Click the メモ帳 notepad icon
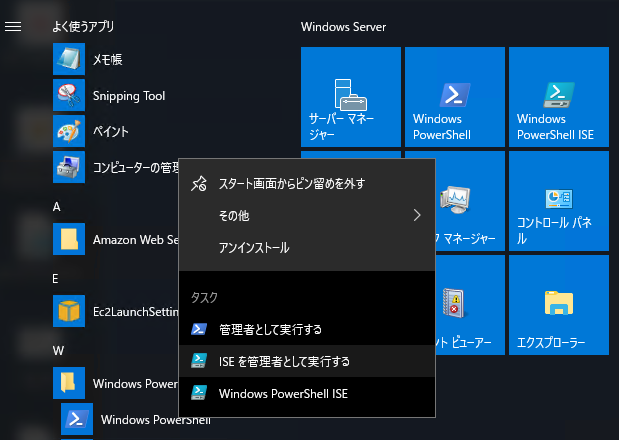619x440 pixels. tap(69, 59)
